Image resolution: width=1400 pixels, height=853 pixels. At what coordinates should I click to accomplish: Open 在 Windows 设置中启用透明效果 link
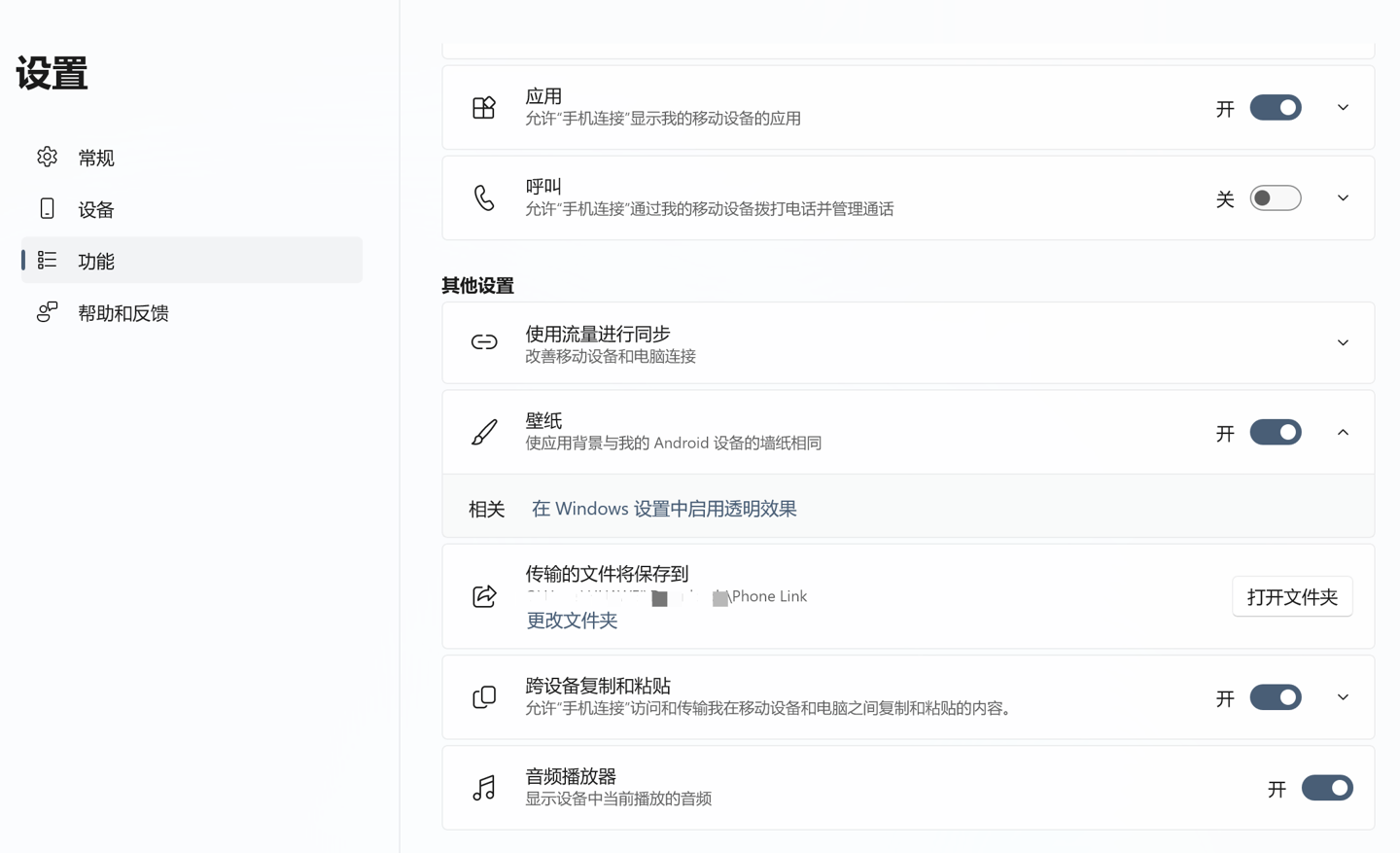664,509
